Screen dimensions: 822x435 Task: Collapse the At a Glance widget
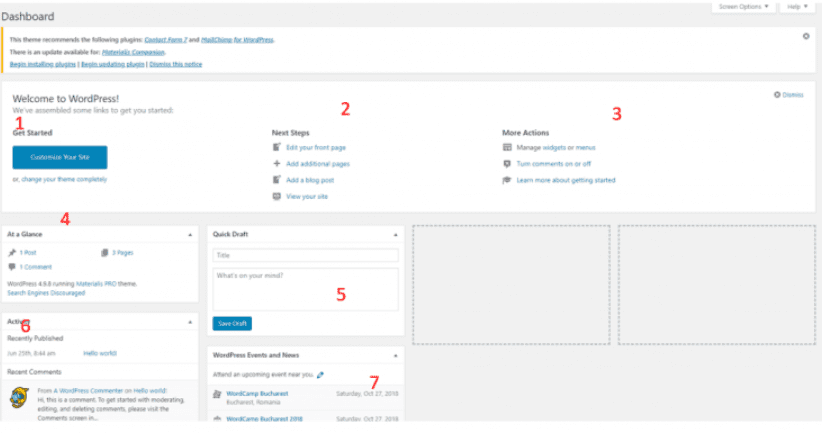(x=190, y=234)
